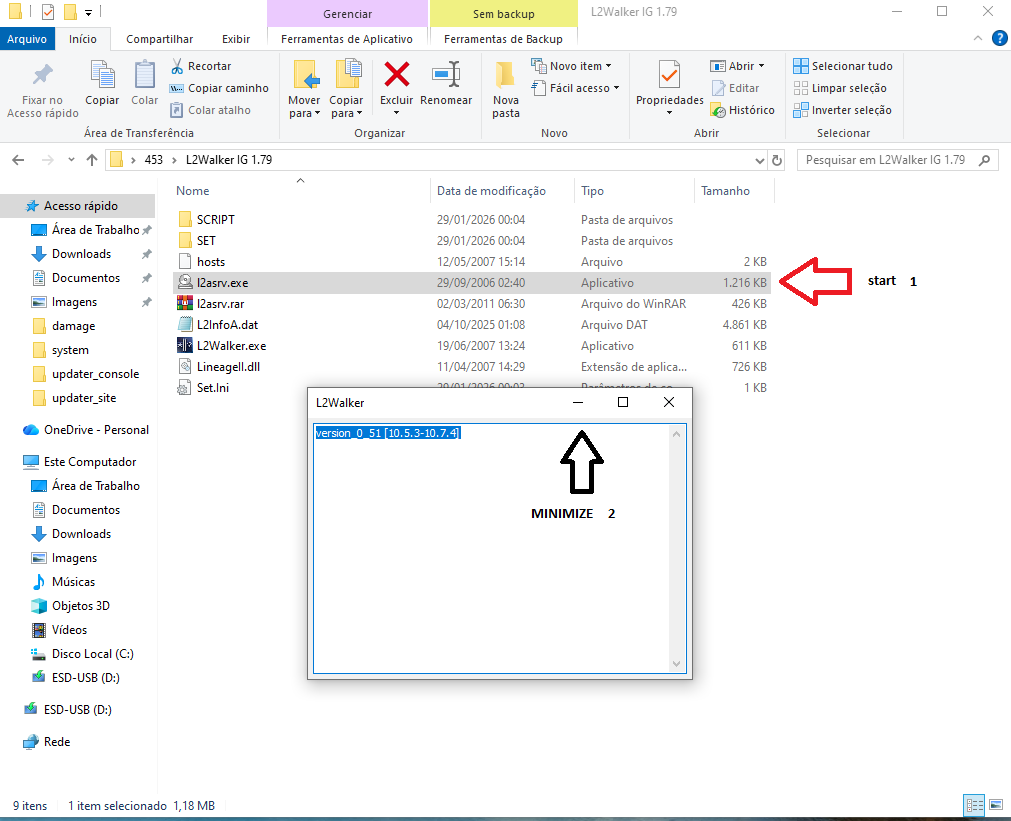The width and height of the screenshot is (1011, 821).
Task: Select the SCRIPT folder
Action: click(x=216, y=220)
